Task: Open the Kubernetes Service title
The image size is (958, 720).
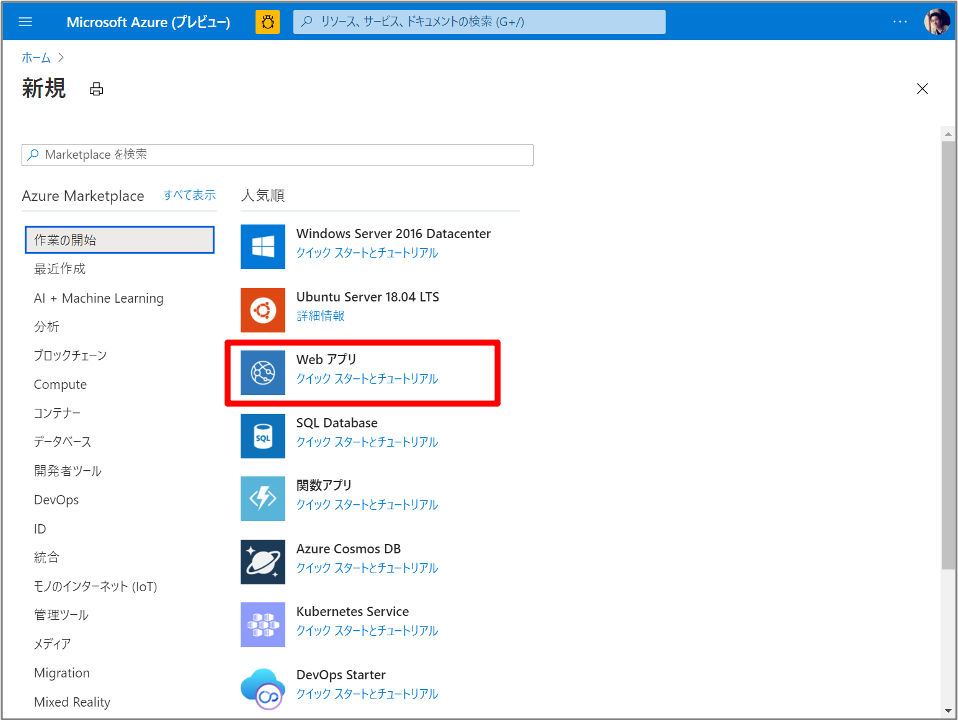Action: pyautogui.click(x=353, y=611)
